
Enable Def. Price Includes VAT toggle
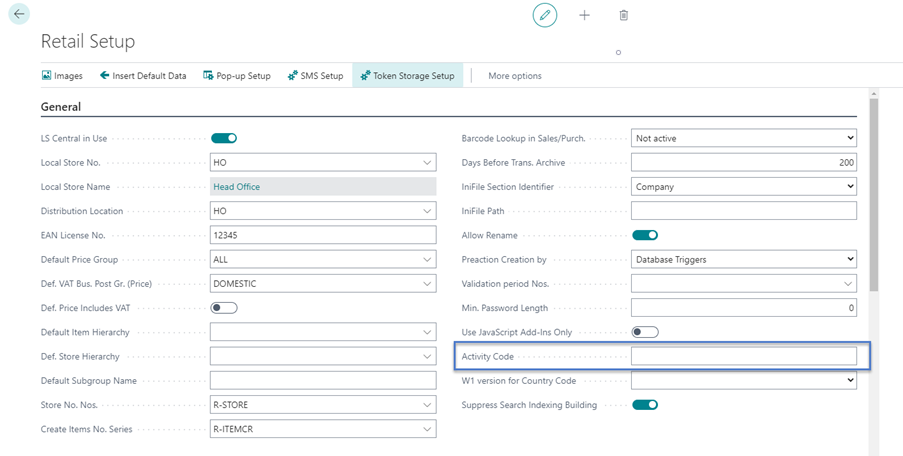pos(224,308)
